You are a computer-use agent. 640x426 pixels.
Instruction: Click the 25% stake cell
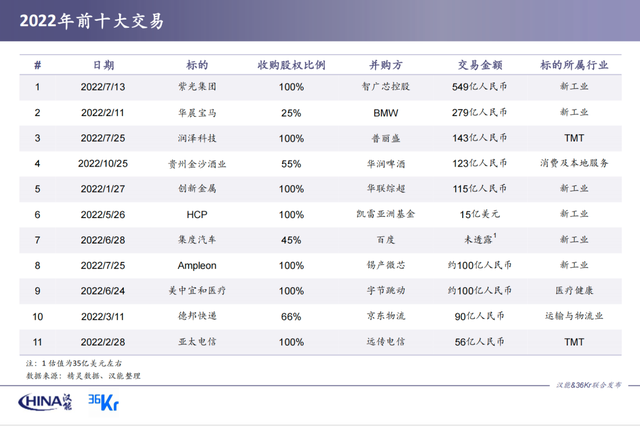click(x=291, y=113)
